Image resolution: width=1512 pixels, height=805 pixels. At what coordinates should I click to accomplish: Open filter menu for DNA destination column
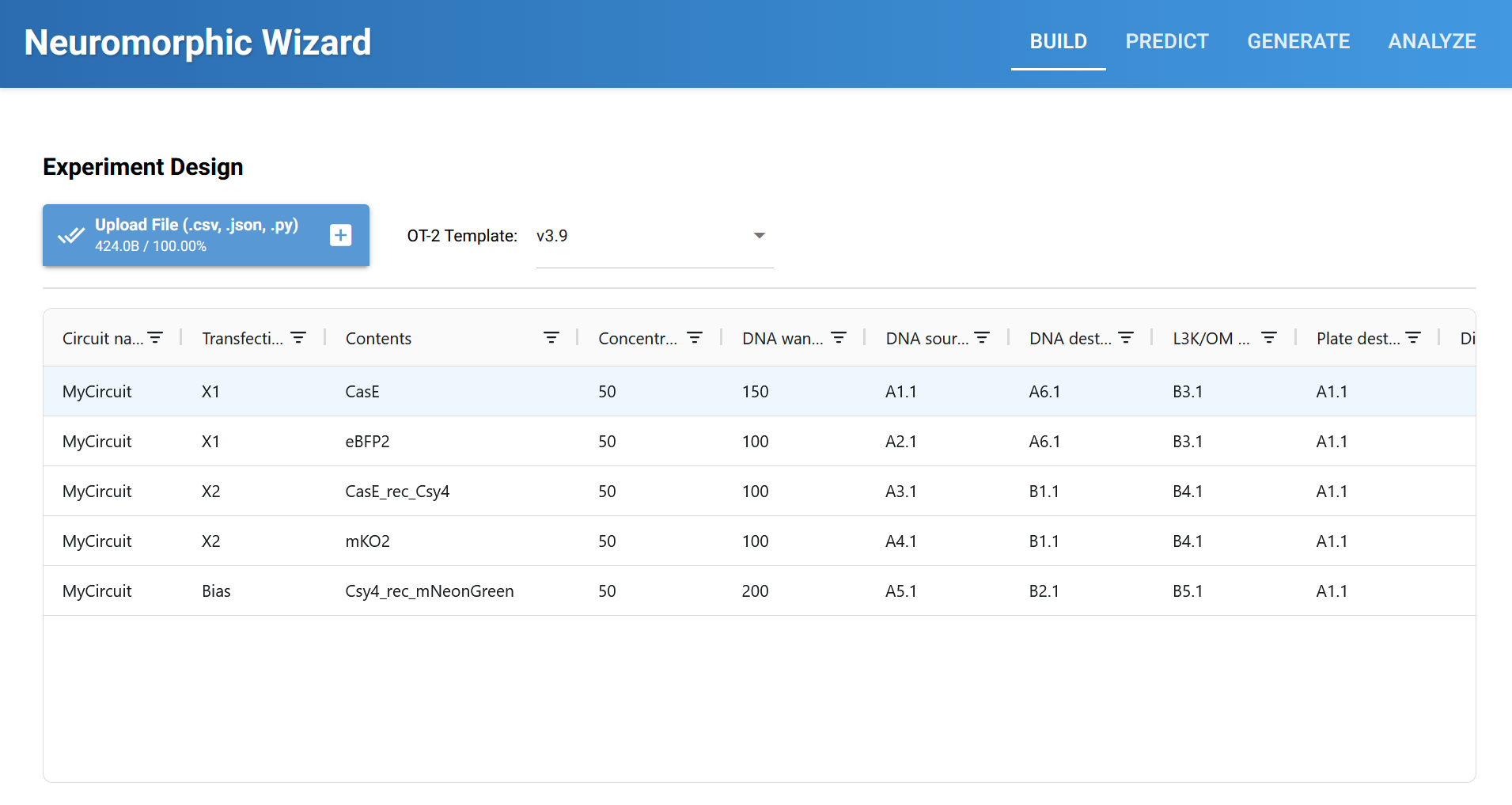1126,338
